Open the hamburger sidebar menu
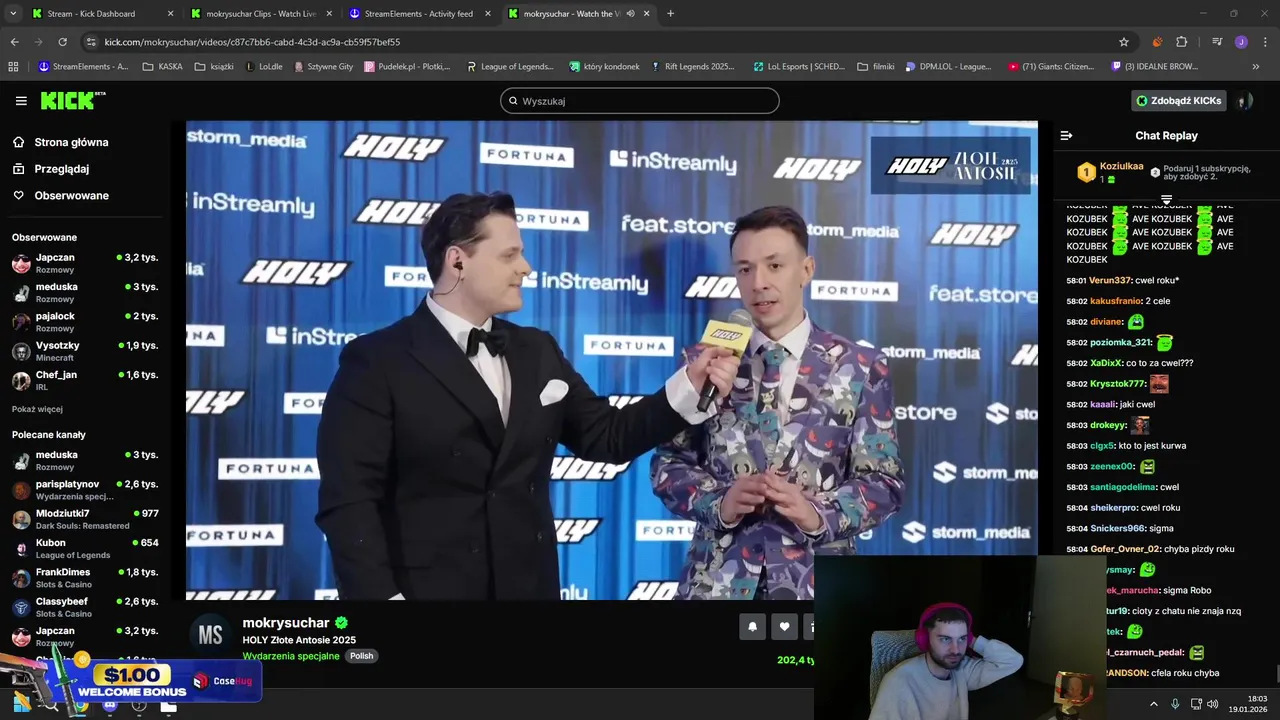This screenshot has height=720, width=1280. pyautogui.click(x=21, y=101)
